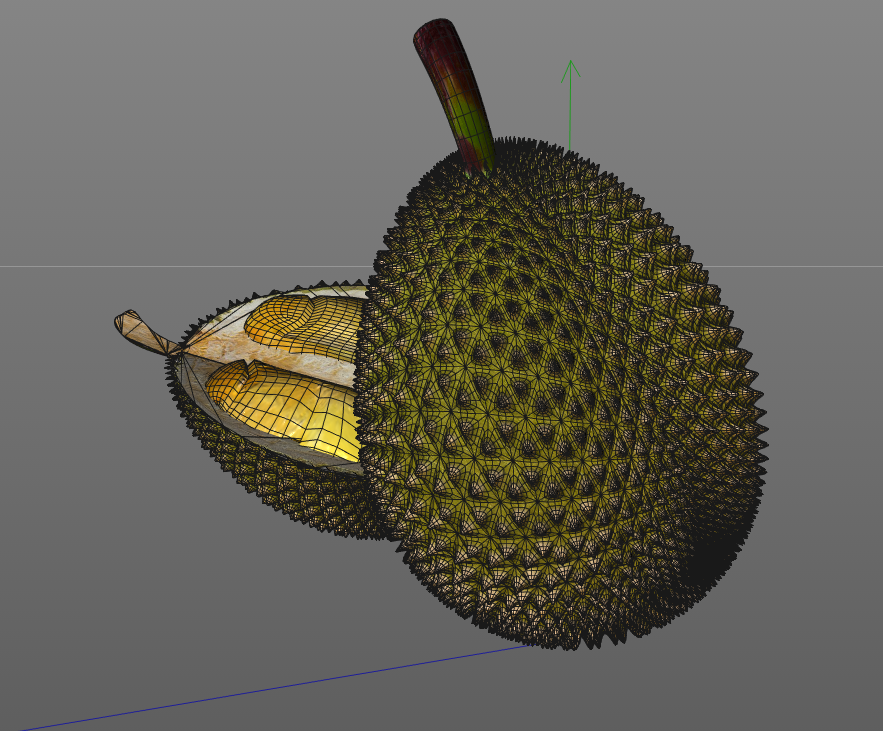Select the whole spiky durian body

pos(561,393)
